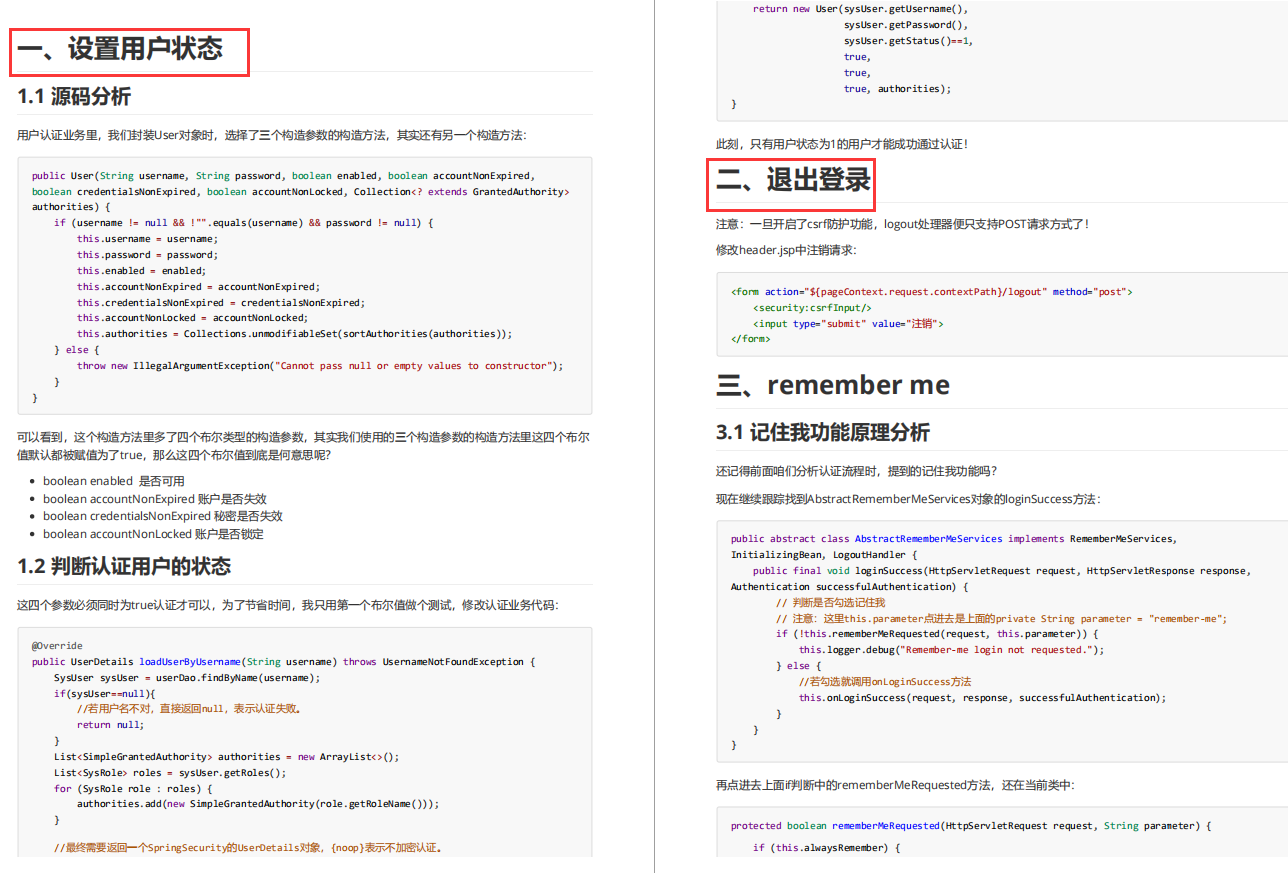Click the sentence 此刻，只有用户状态为1的用户才能成功通过认证

point(842,144)
